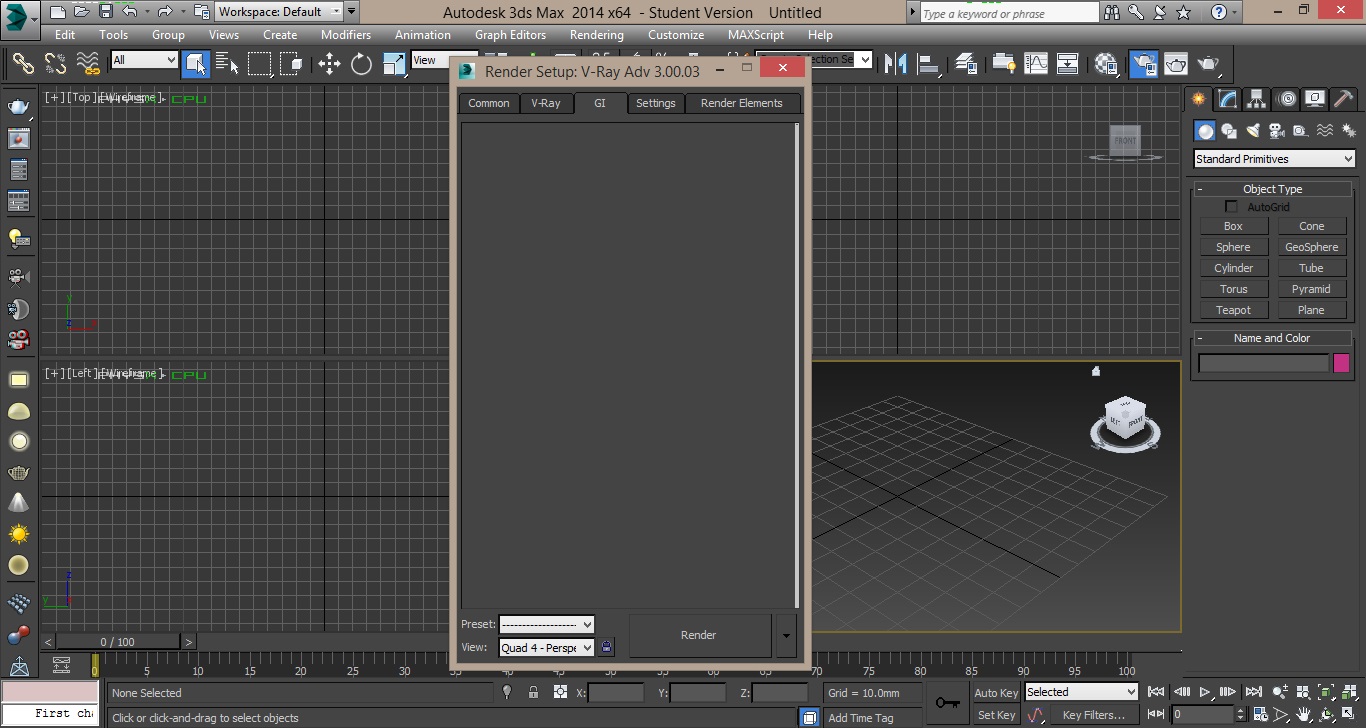Switch to the Motion command panel tab
This screenshot has width=1366, height=728.
click(1287, 99)
